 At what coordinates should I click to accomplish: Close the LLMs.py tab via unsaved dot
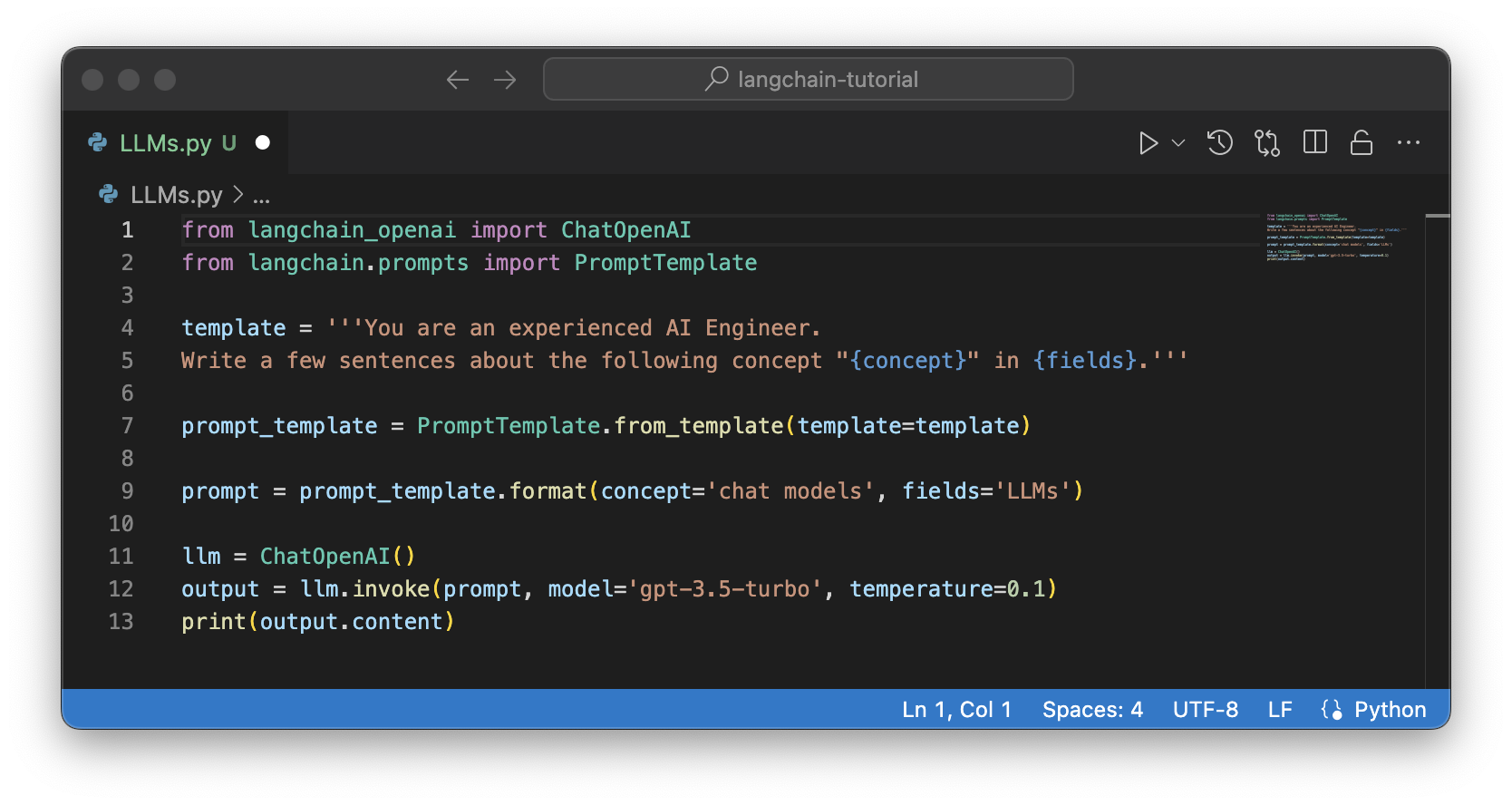tap(263, 142)
